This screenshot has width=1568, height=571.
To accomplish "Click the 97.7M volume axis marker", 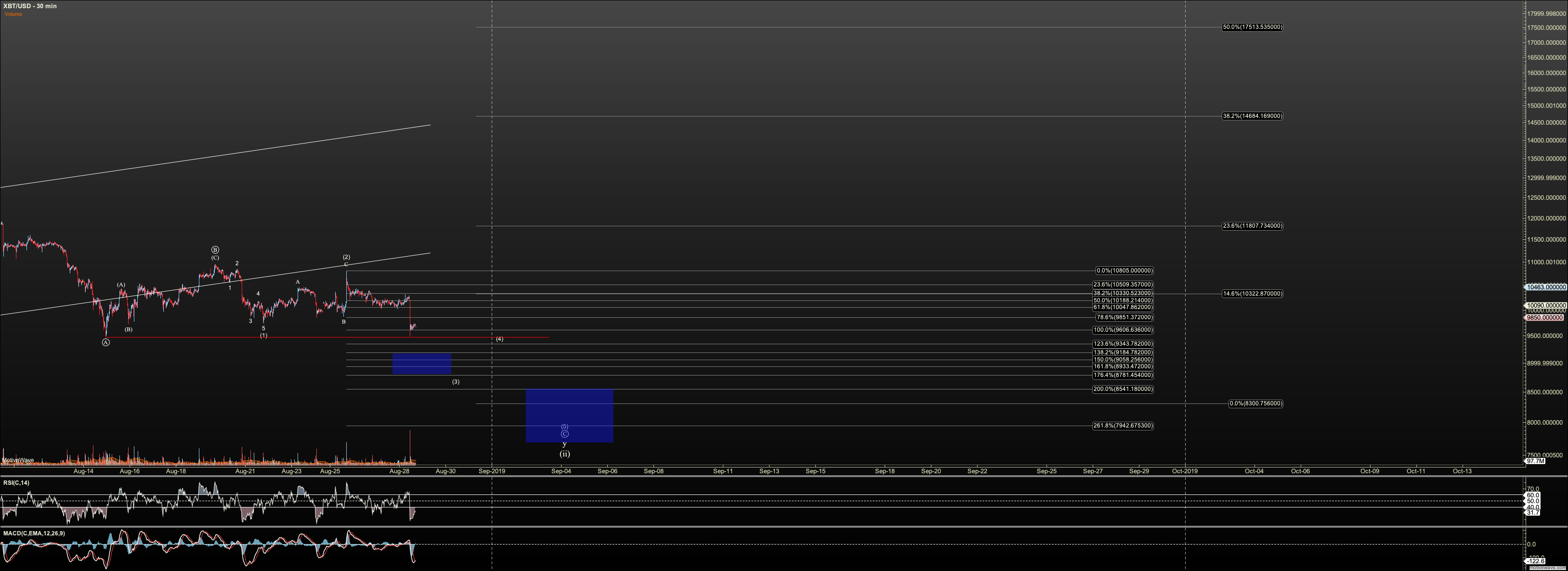I will tap(1535, 461).
